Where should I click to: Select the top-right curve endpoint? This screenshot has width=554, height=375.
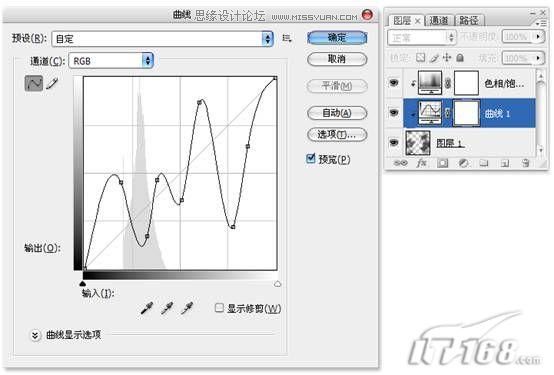click(x=275, y=78)
